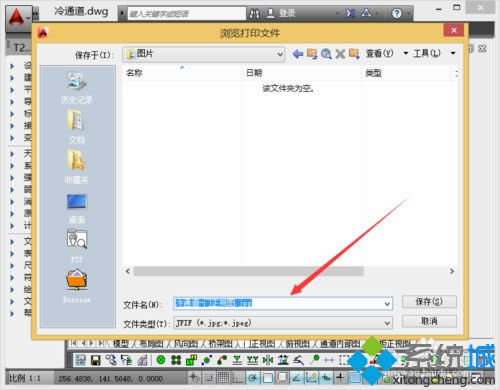The height and width of the screenshot is (390, 500).
Task: Open the FTP location in places list
Action: tap(77, 246)
